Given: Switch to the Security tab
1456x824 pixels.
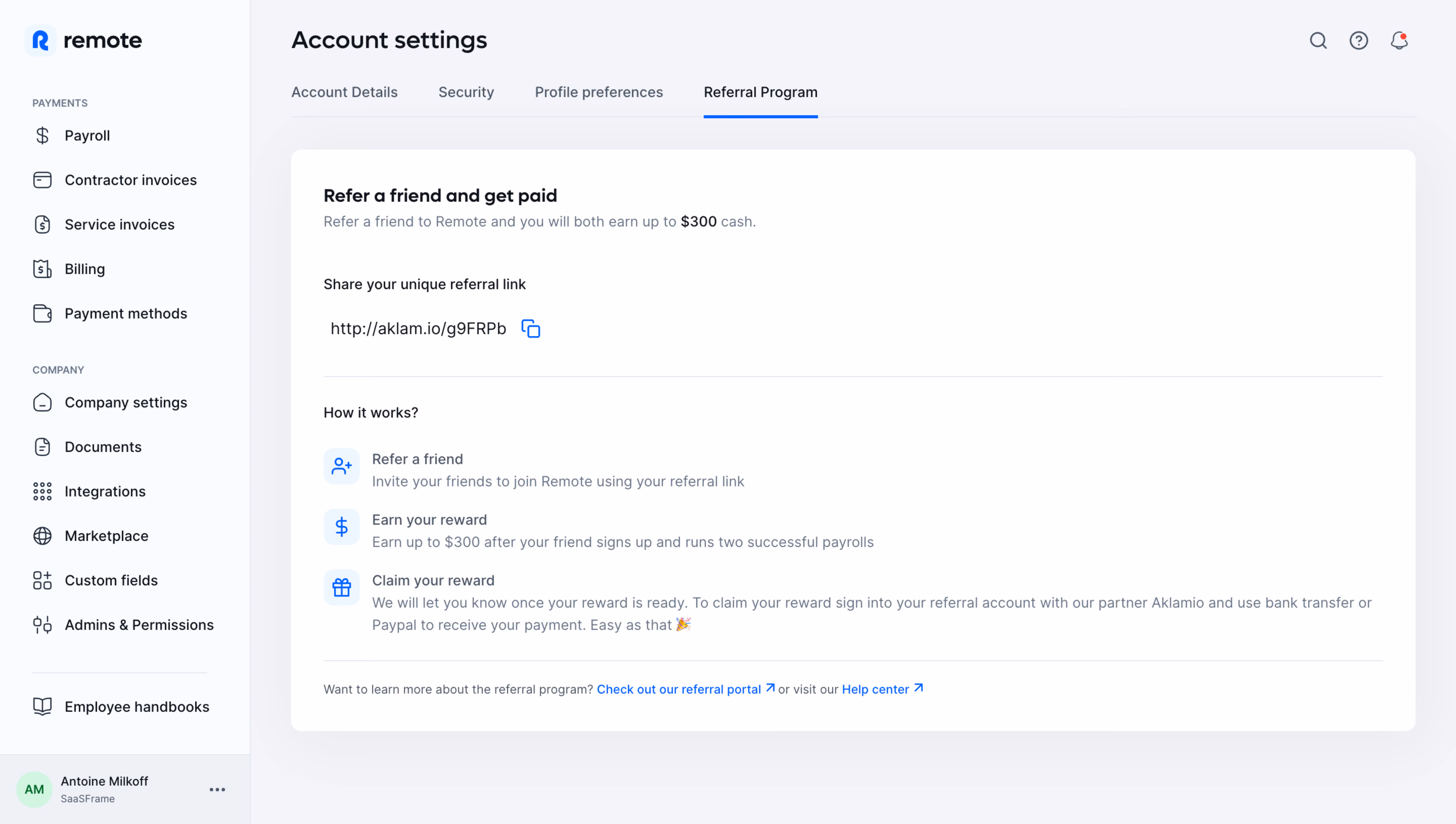Looking at the screenshot, I should pyautogui.click(x=466, y=92).
